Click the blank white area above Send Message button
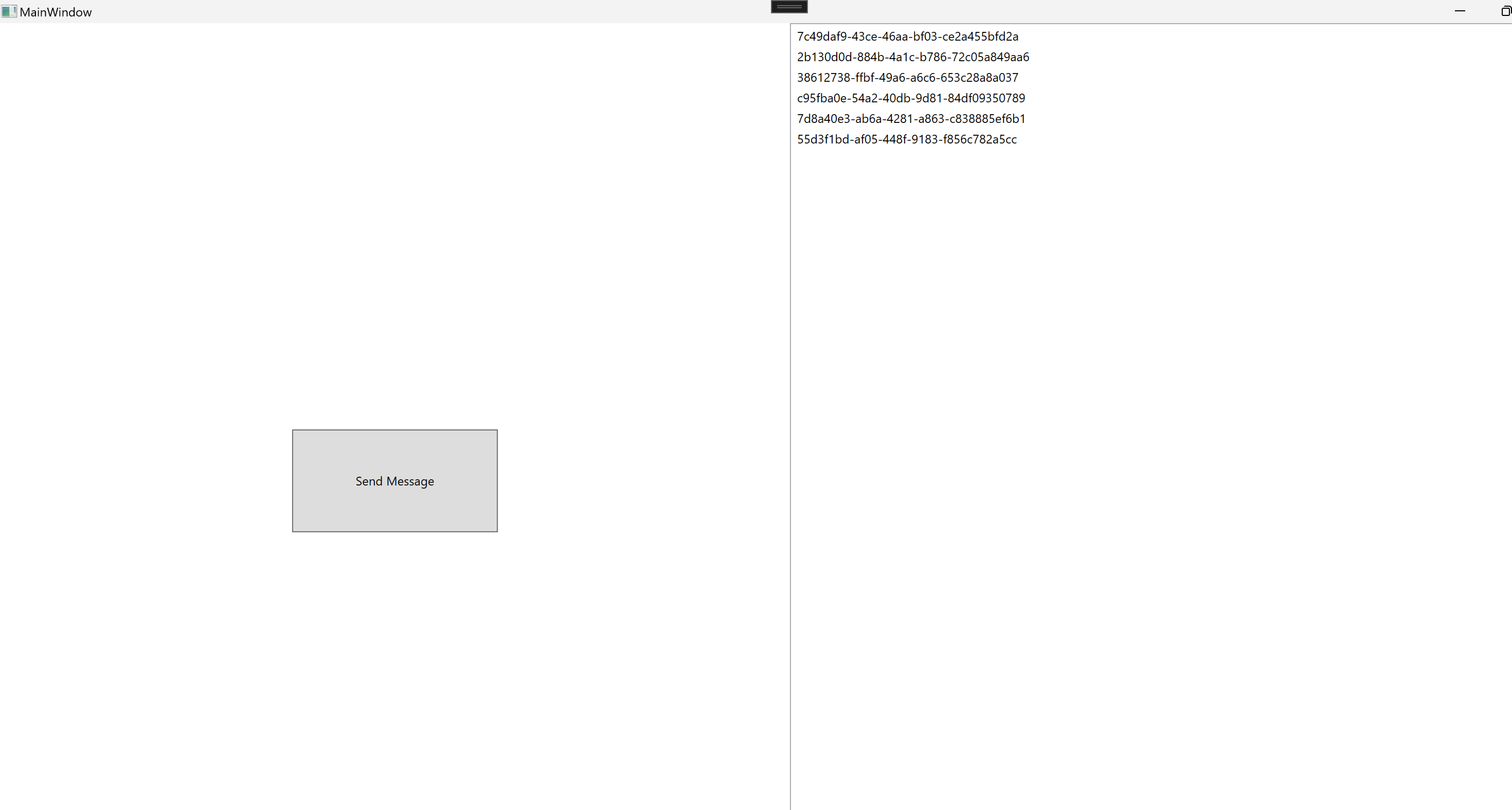This screenshot has height=810, width=1512. coord(394,235)
